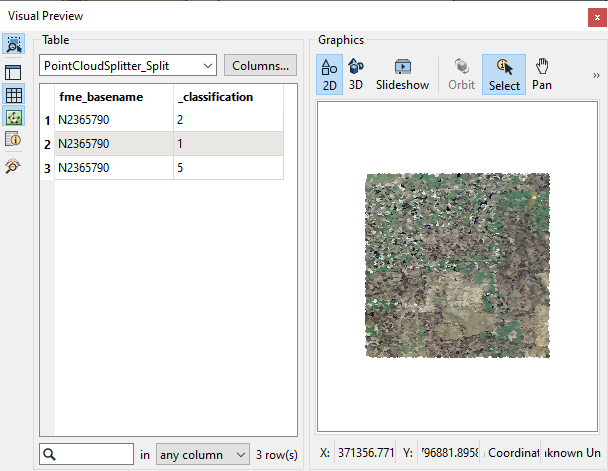The image size is (608, 471).
Task: Click the '3 row(s)' count label
Action: coord(276,454)
